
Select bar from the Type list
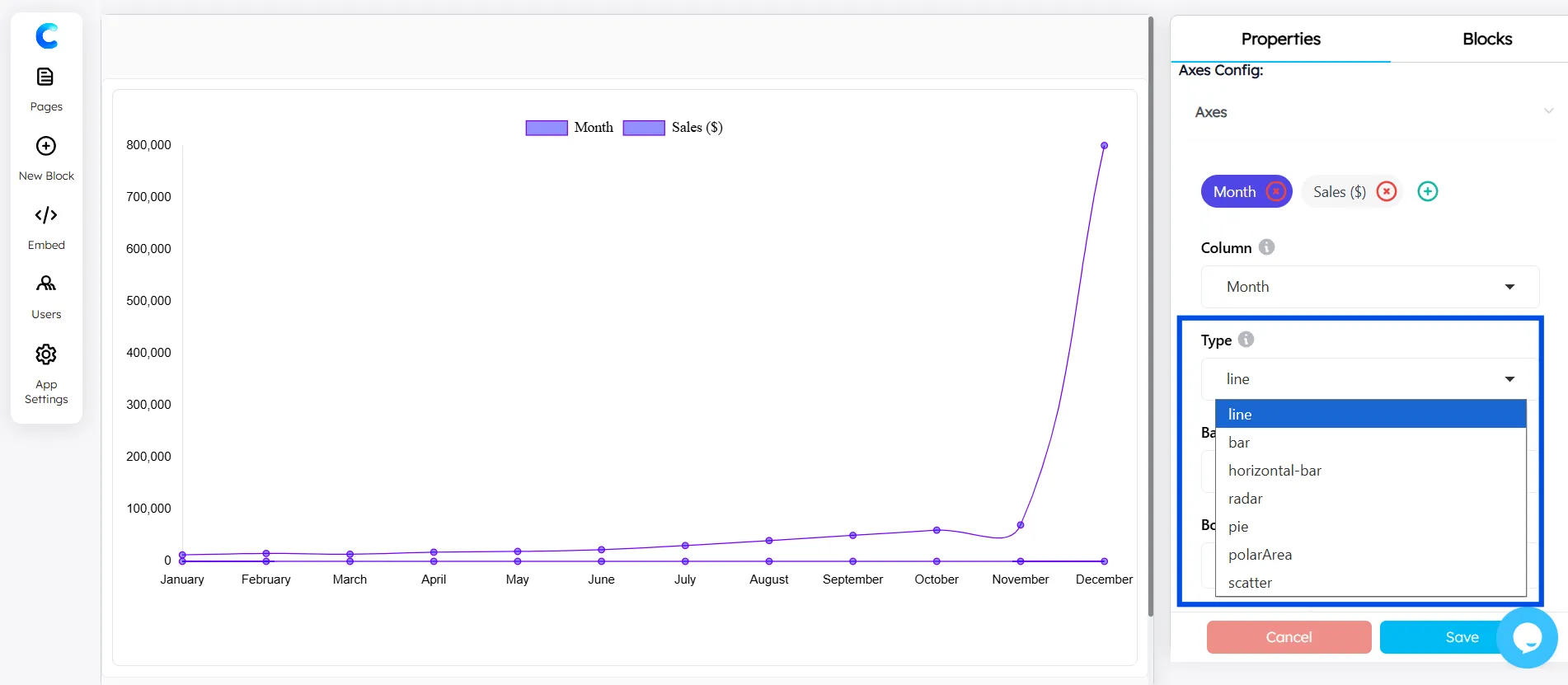pyautogui.click(x=1239, y=443)
